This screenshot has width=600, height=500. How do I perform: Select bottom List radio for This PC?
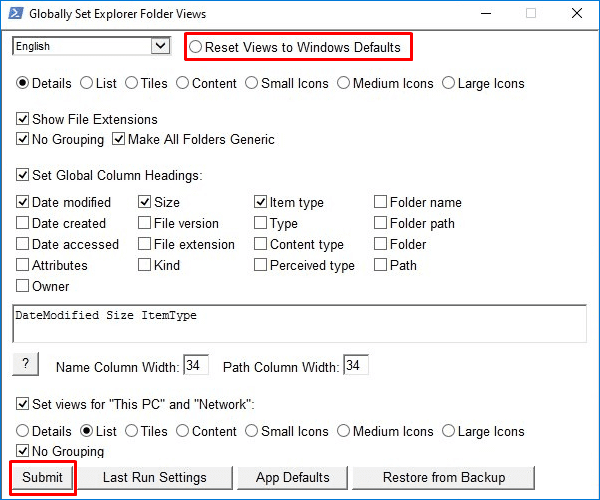(86, 431)
